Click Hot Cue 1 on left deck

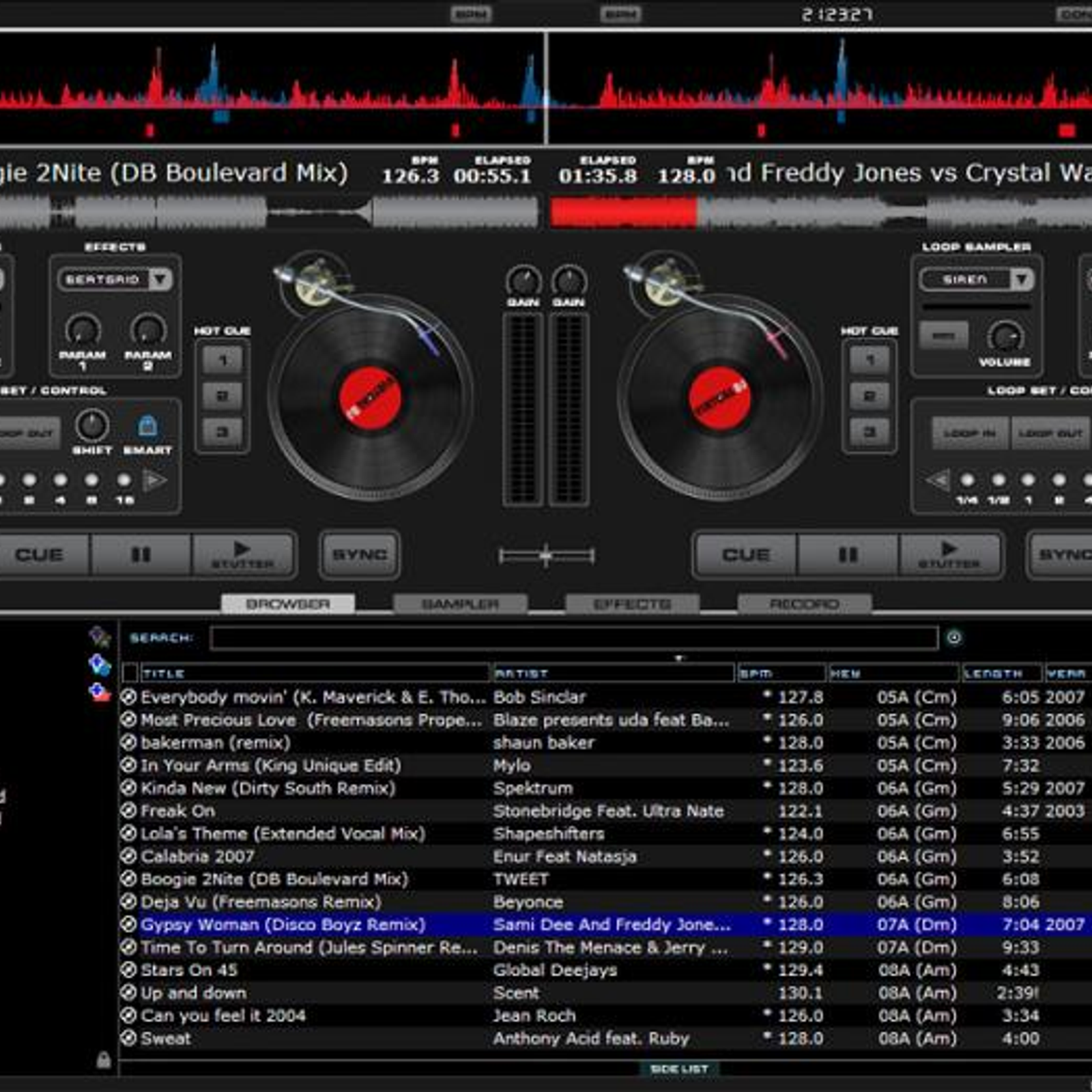[x=222, y=360]
